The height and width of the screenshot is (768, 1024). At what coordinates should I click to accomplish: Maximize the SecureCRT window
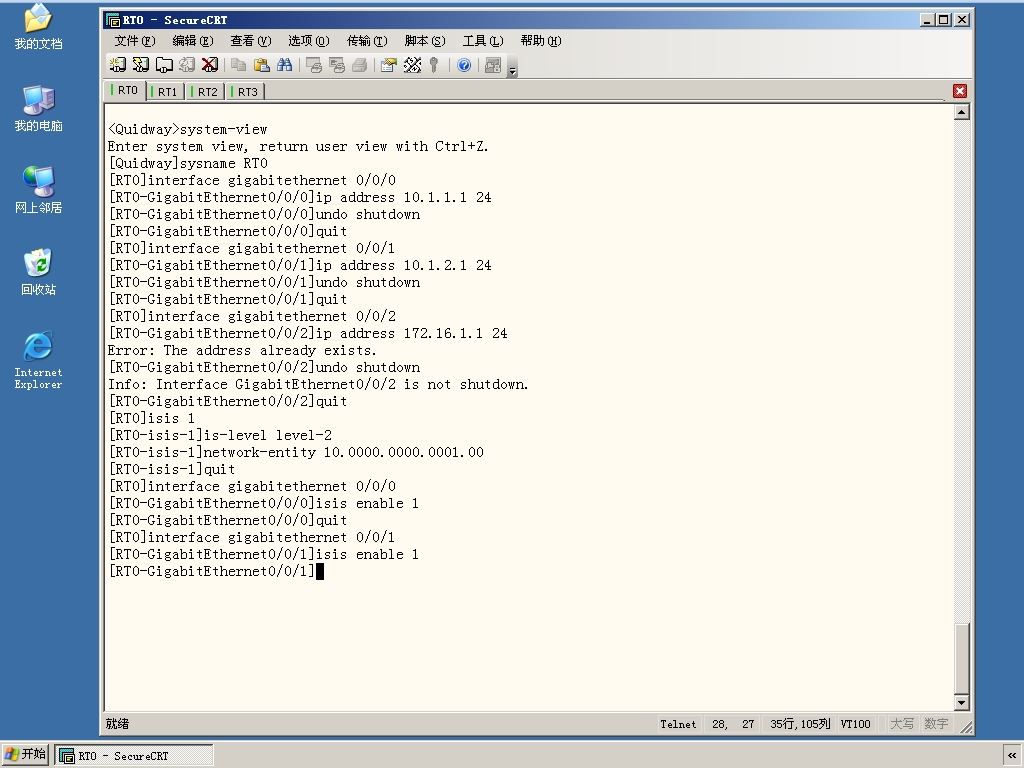coord(944,20)
